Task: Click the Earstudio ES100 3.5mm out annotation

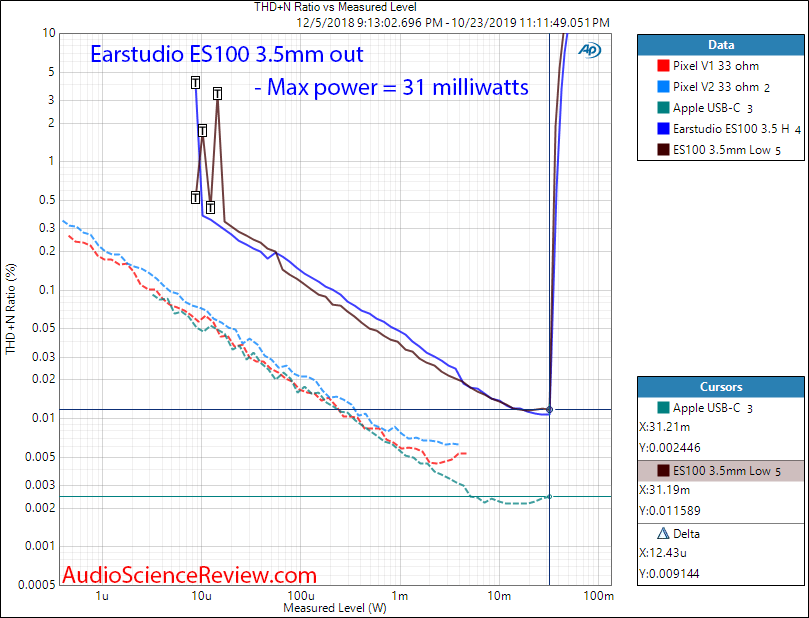Action: pos(227,54)
